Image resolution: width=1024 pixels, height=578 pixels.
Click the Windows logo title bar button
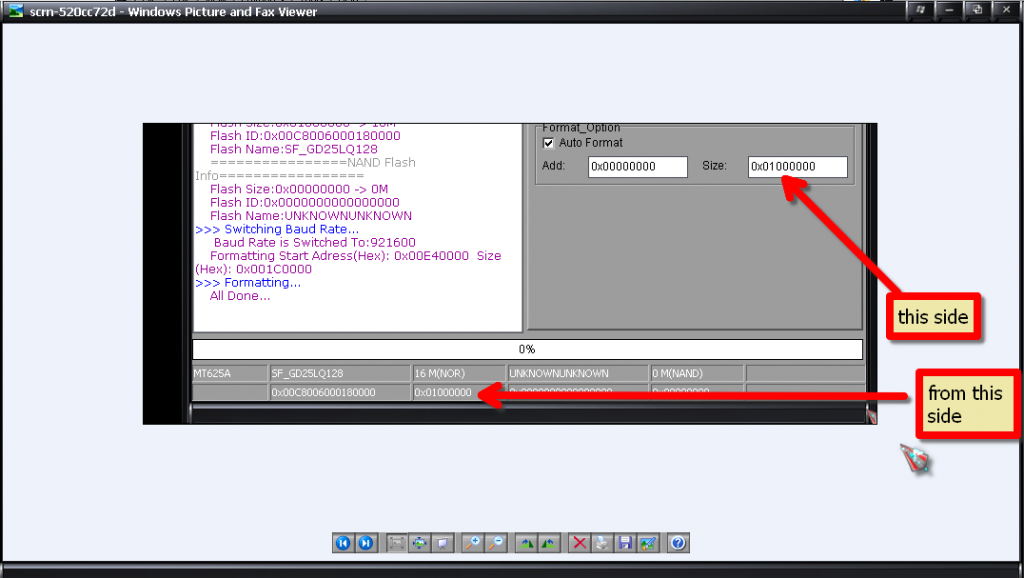pos(920,9)
